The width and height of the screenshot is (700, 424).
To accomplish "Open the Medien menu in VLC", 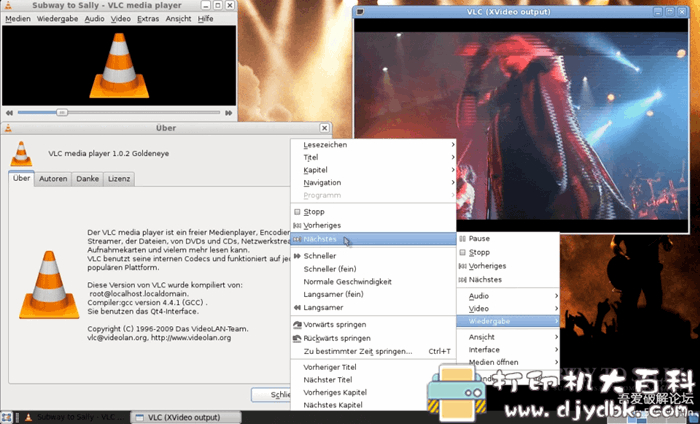I will point(18,19).
